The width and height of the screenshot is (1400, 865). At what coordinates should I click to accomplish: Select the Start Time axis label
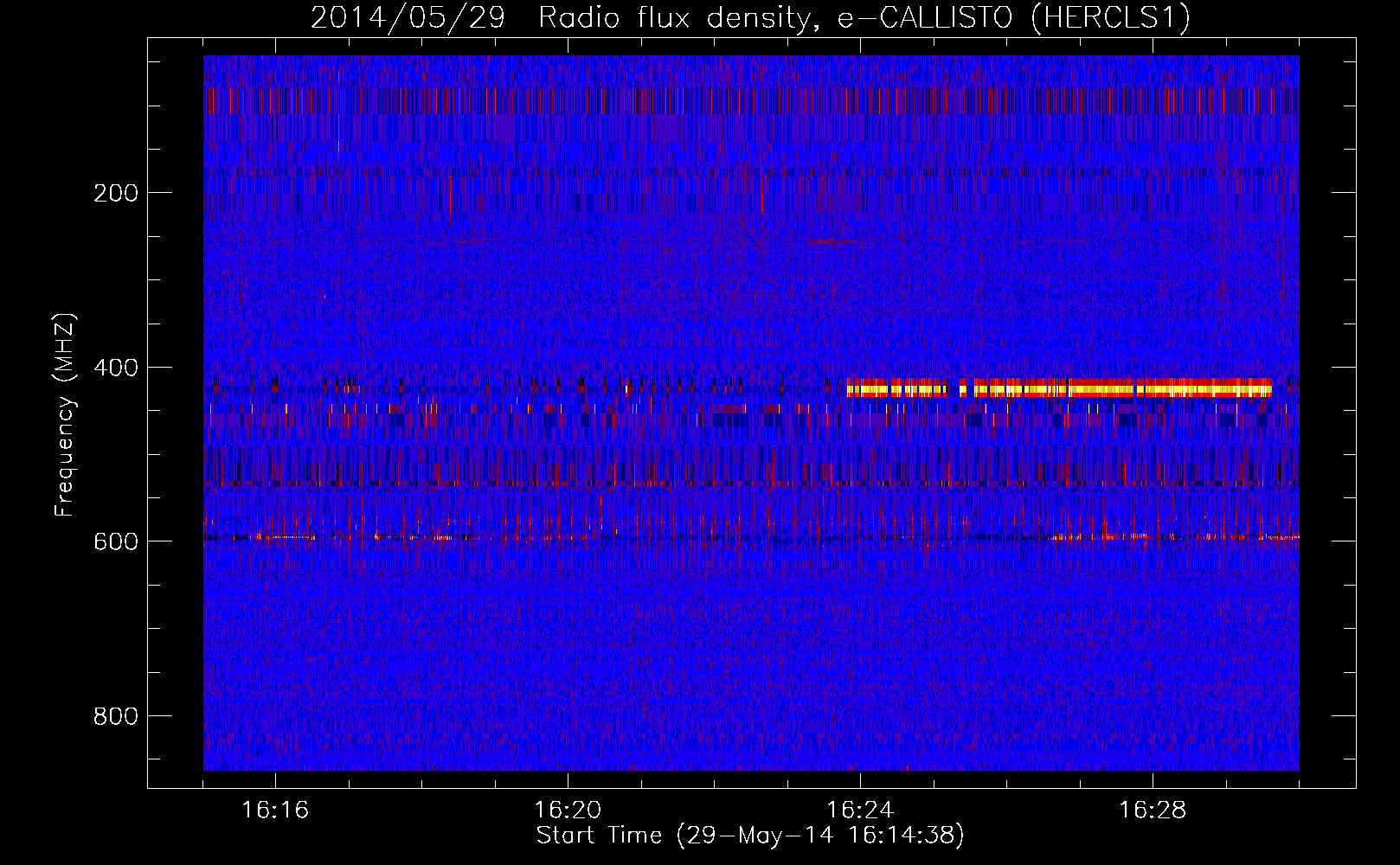750,836
